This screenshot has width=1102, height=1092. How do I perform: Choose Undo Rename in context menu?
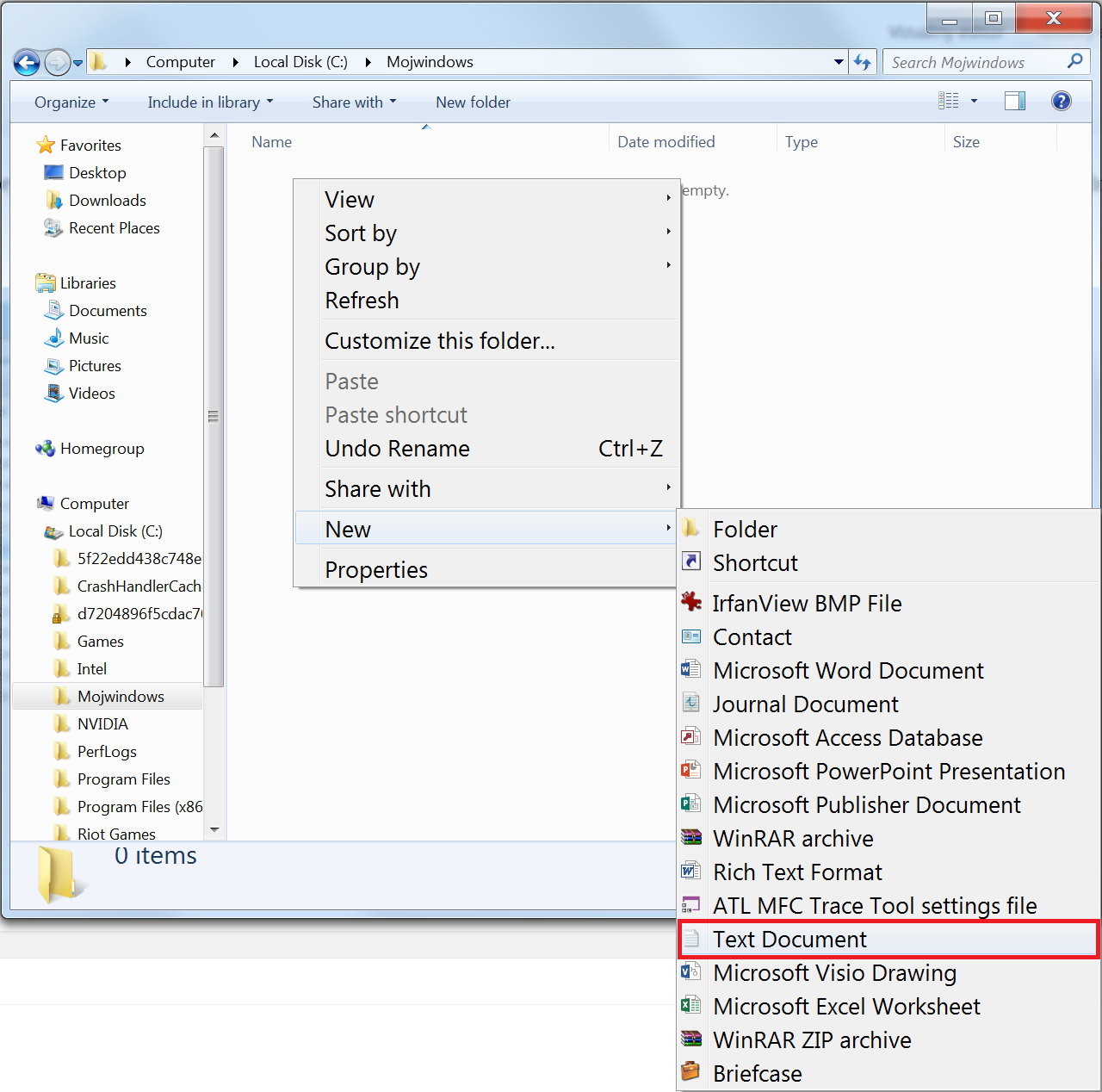487,448
